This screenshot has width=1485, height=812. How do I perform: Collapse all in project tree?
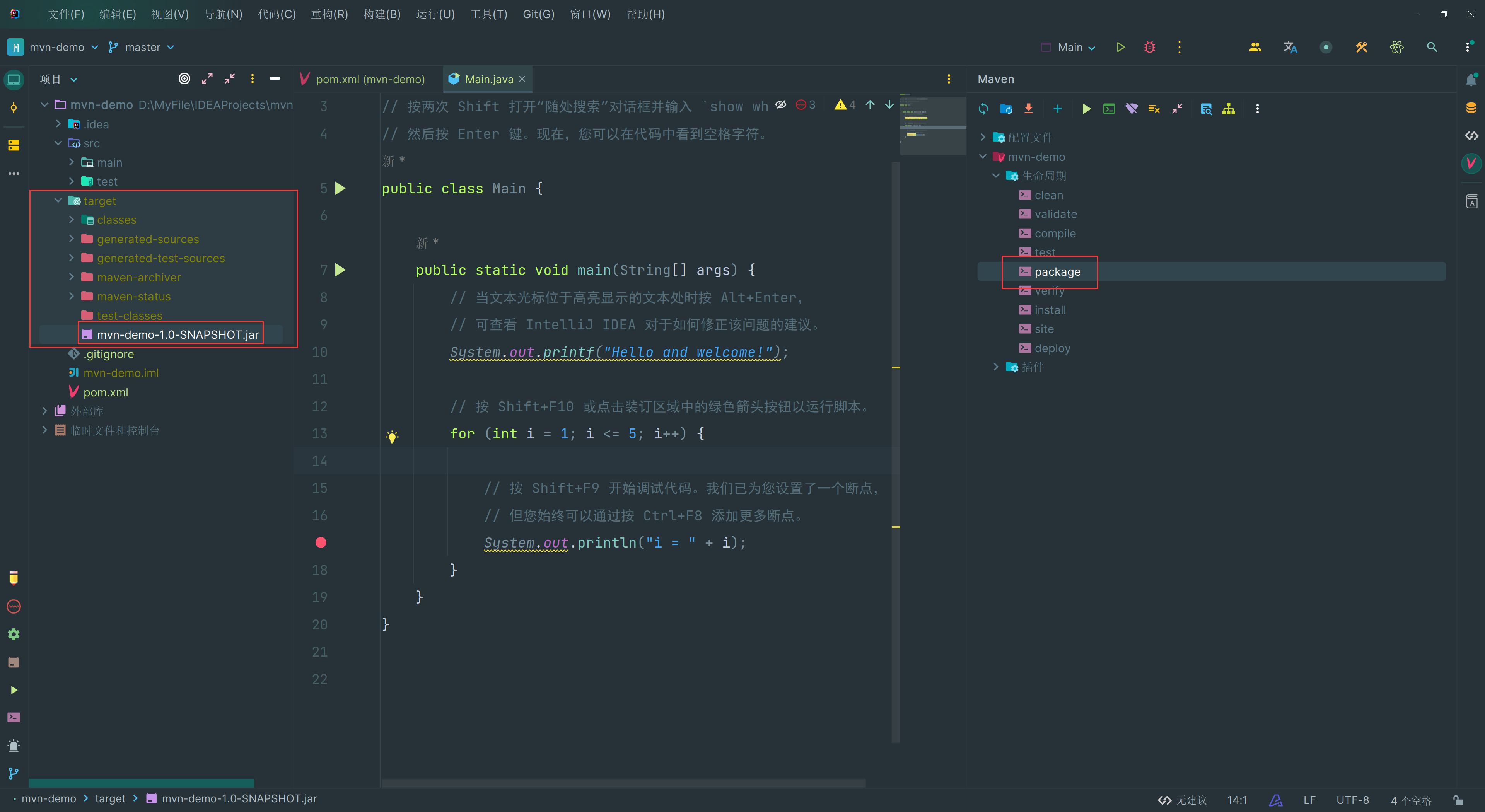[x=229, y=79]
